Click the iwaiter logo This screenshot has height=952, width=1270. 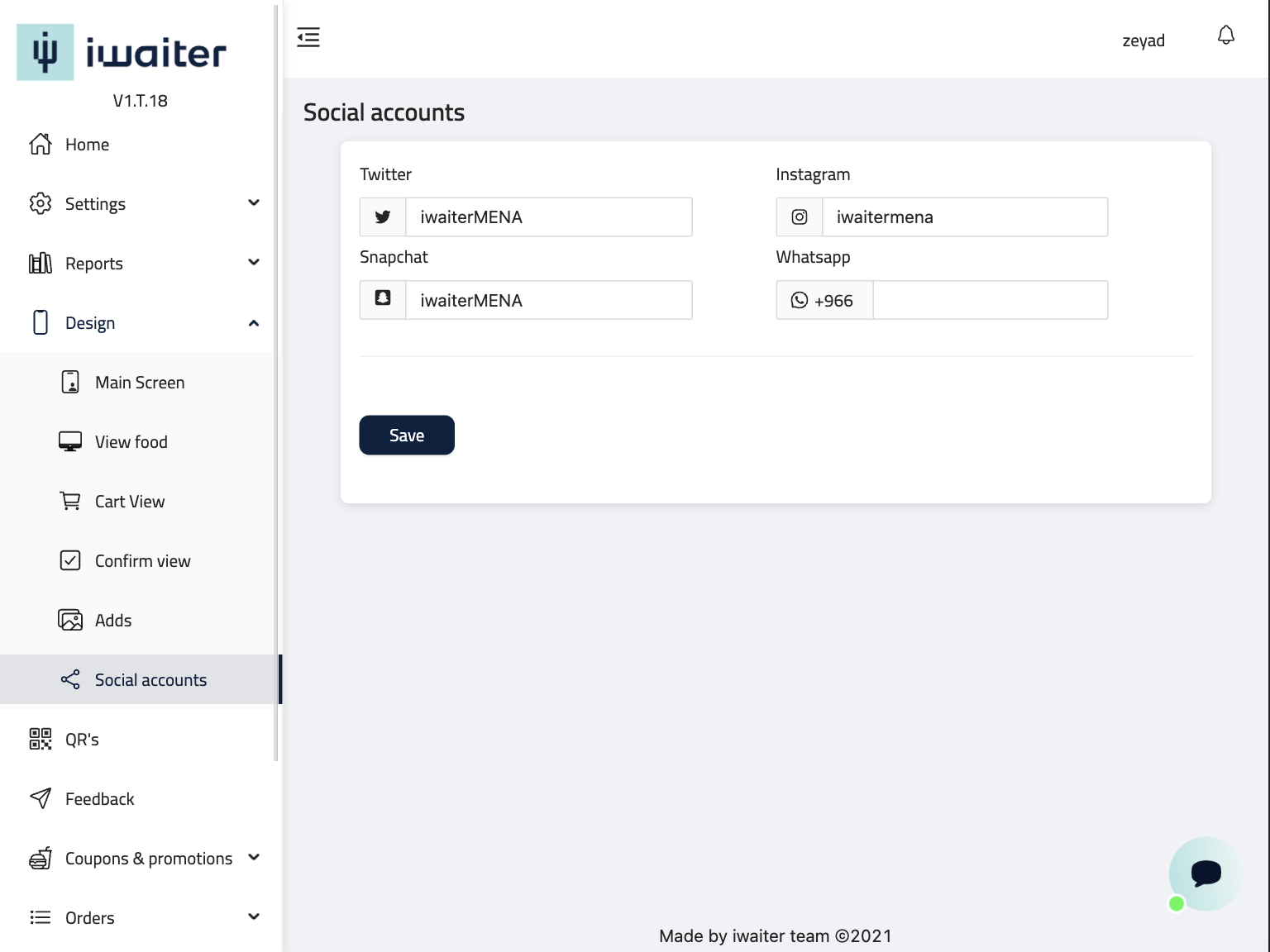point(122,53)
